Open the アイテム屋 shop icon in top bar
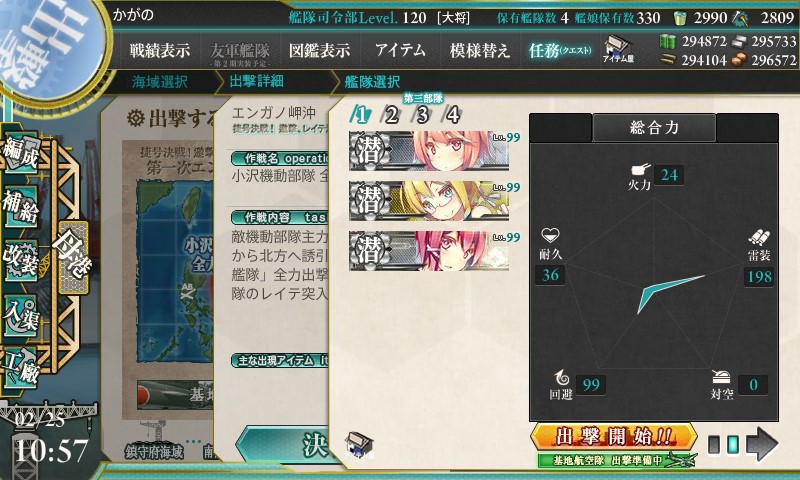Viewport: 800px width, 480px height. [x=618, y=49]
